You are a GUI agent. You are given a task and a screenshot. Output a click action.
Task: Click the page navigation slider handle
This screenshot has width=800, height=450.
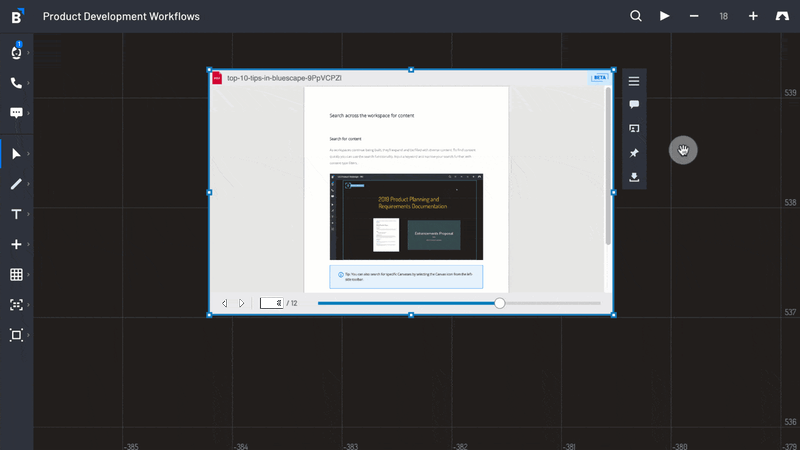[x=499, y=303]
